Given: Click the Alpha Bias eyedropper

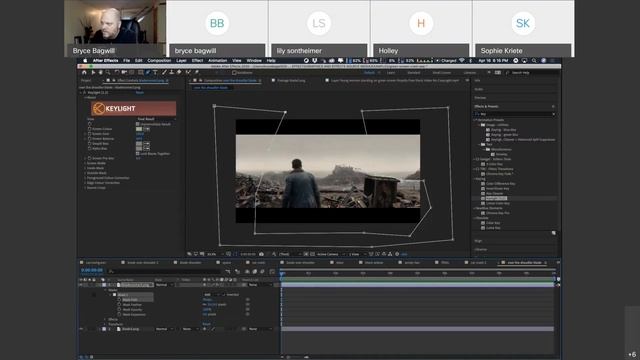Looking at the screenshot, I should [147, 149].
